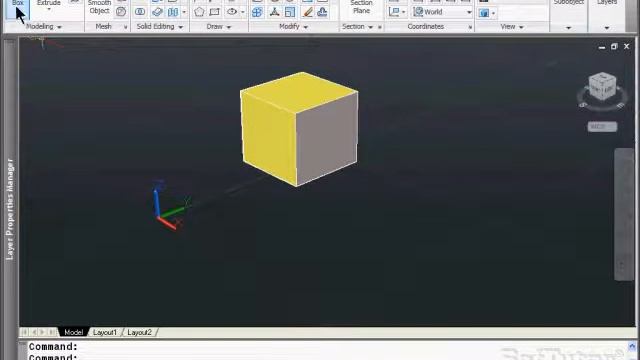The height and width of the screenshot is (360, 640).
Task: Click the Smooth Object mesh button
Action: pyautogui.click(x=99, y=7)
